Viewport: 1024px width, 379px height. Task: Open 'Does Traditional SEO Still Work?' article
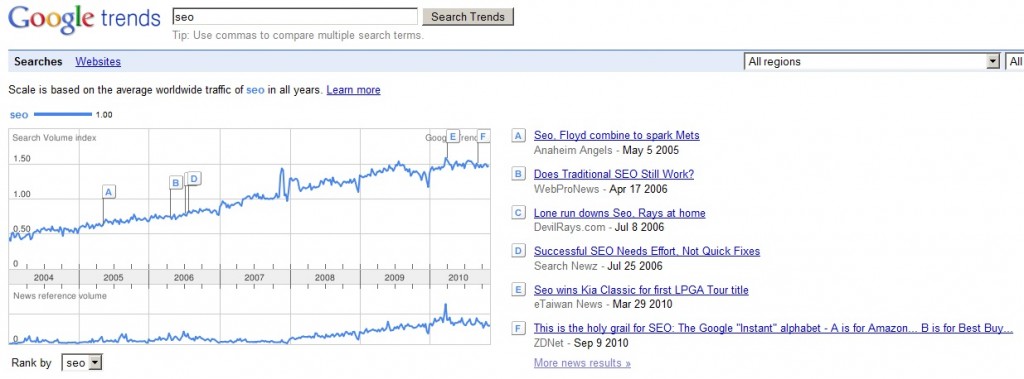614,174
